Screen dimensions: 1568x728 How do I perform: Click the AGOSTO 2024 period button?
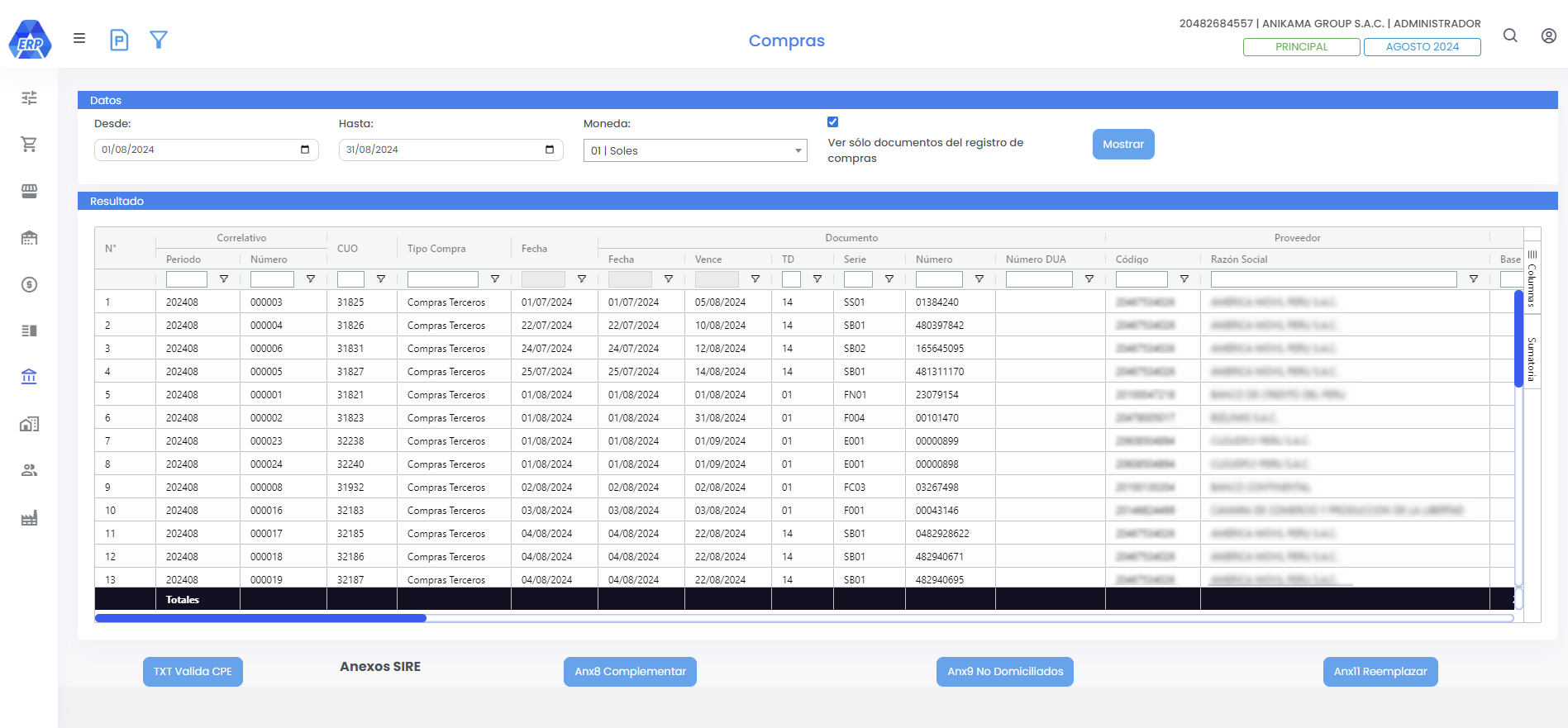pos(1422,47)
